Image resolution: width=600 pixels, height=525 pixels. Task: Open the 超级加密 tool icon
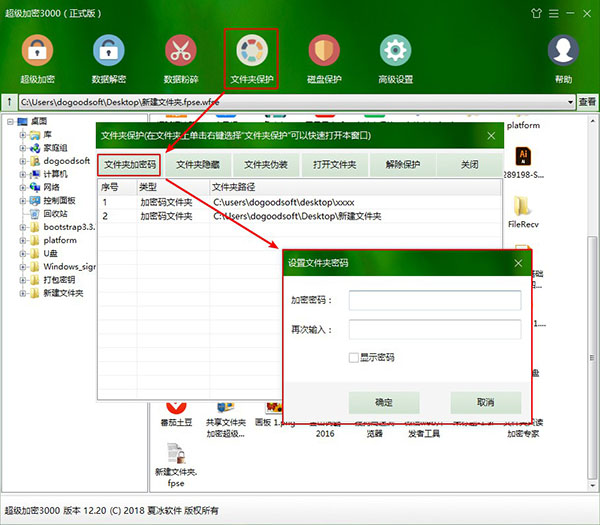tap(37, 51)
